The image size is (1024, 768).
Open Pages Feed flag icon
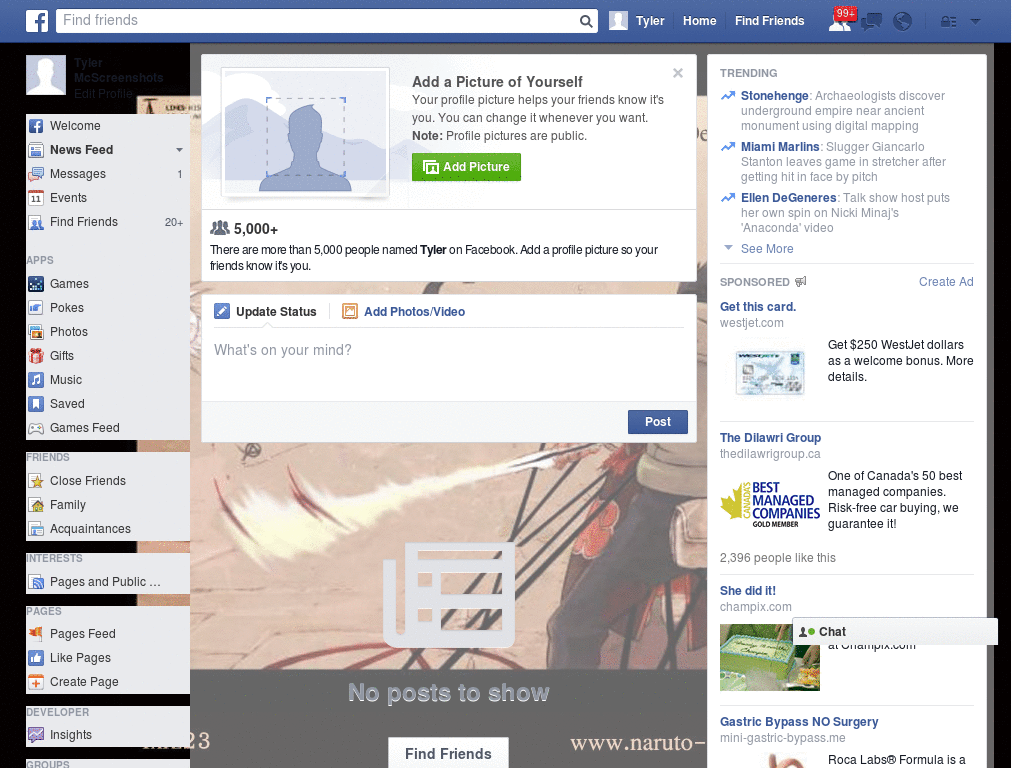coord(36,634)
